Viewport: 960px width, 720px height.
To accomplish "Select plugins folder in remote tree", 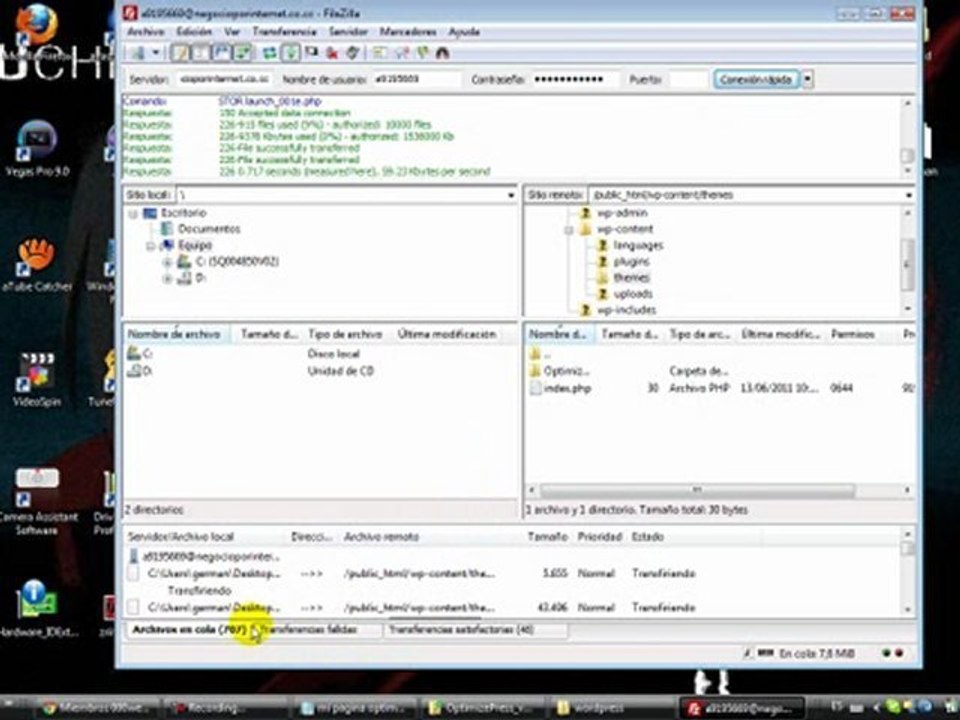I will pyautogui.click(x=631, y=261).
